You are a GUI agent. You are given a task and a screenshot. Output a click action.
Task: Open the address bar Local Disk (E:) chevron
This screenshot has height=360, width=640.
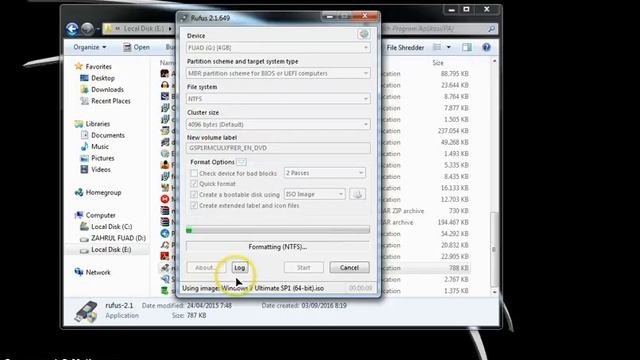click(170, 29)
